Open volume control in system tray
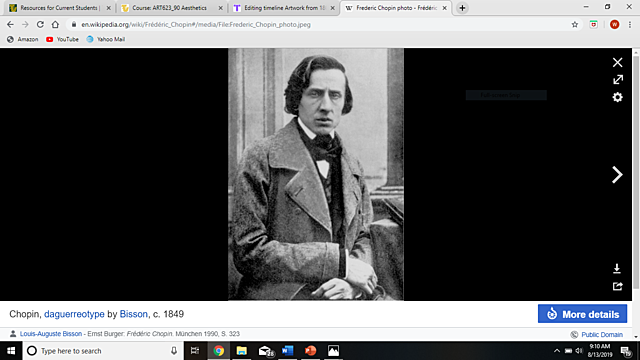The image size is (640, 360). [x=578, y=351]
